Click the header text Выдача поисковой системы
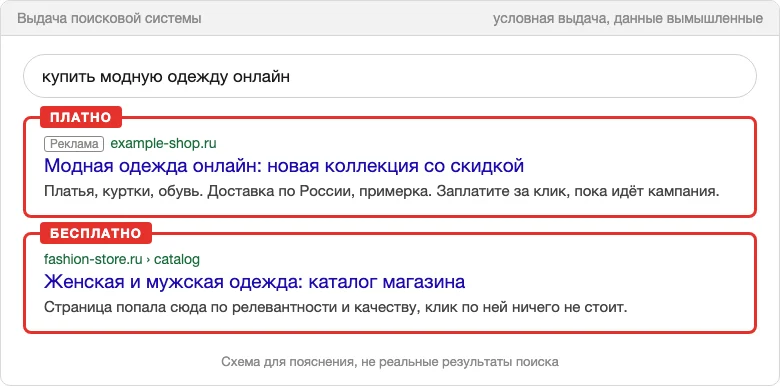This screenshot has width=780, height=386. pyautogui.click(x=109, y=19)
